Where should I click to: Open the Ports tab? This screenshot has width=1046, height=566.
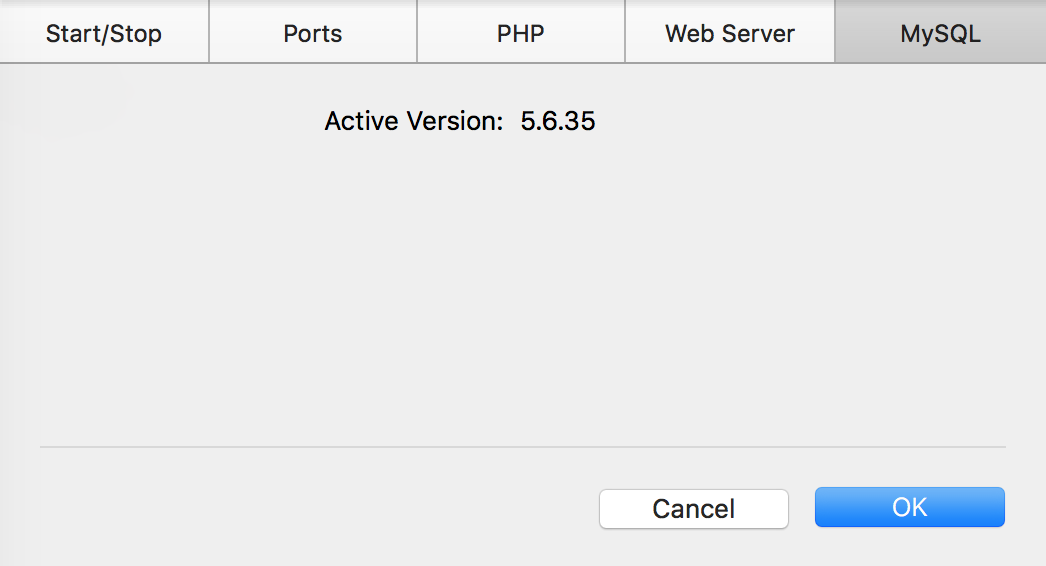[x=313, y=33]
